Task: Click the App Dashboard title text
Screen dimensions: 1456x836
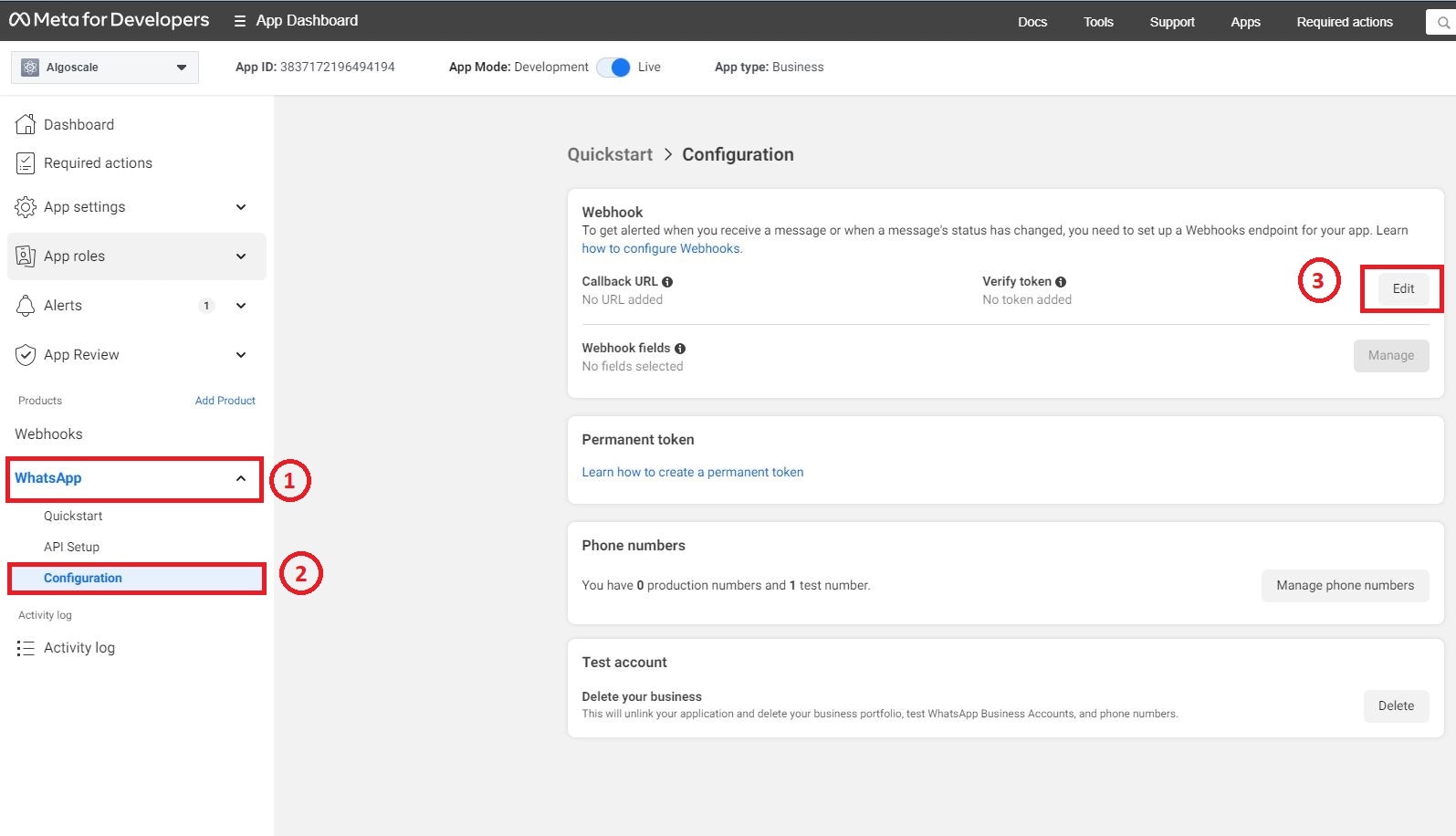Action: pos(307,21)
